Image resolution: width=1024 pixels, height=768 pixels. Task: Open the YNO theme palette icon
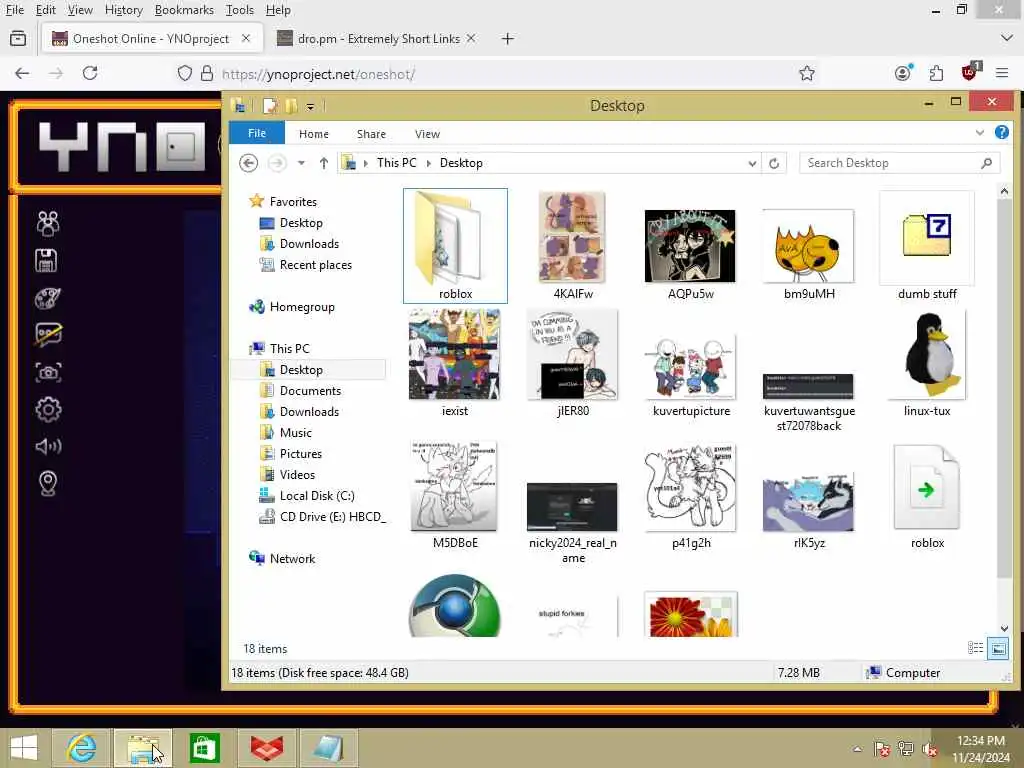(48, 298)
